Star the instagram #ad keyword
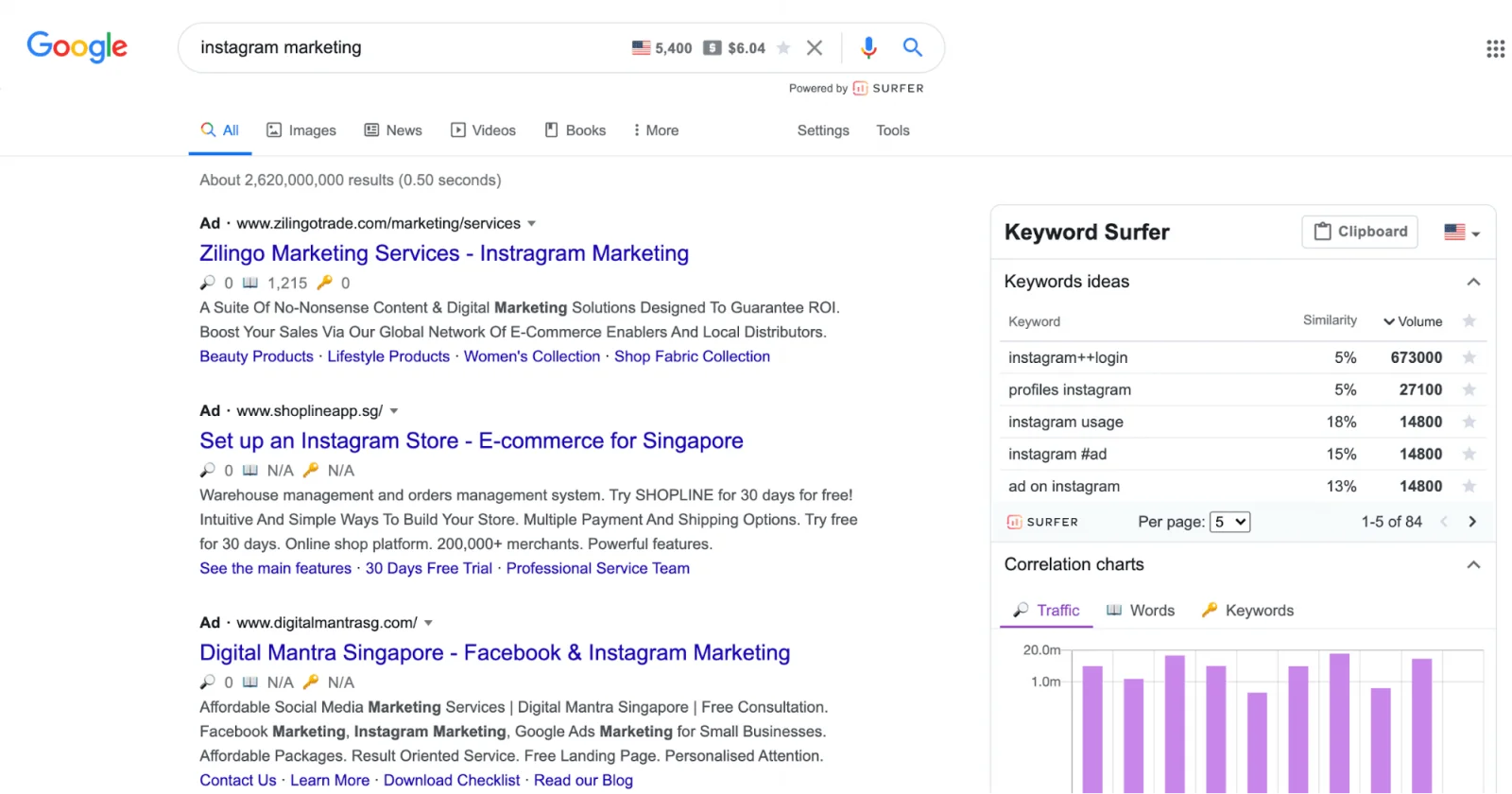Image resolution: width=1512 pixels, height=794 pixels. [1469, 454]
